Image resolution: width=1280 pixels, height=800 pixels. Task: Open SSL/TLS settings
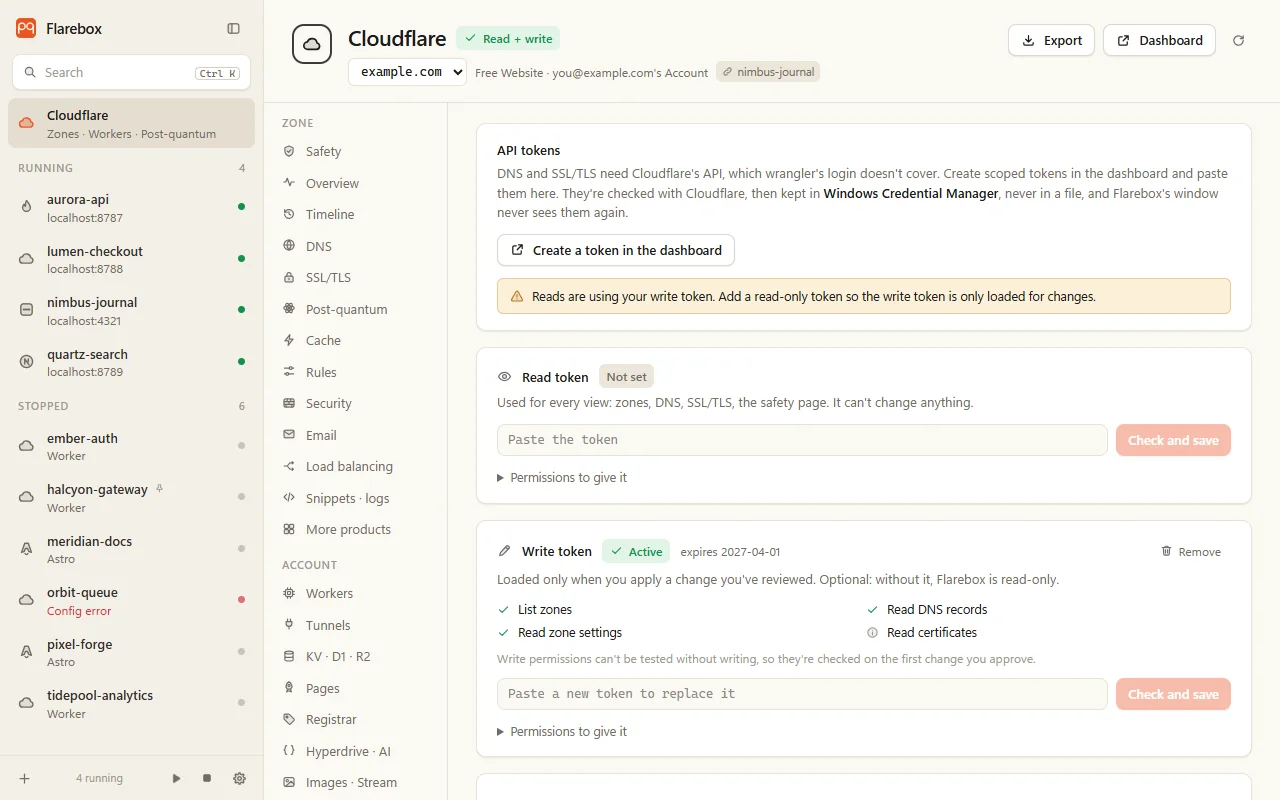(355, 277)
